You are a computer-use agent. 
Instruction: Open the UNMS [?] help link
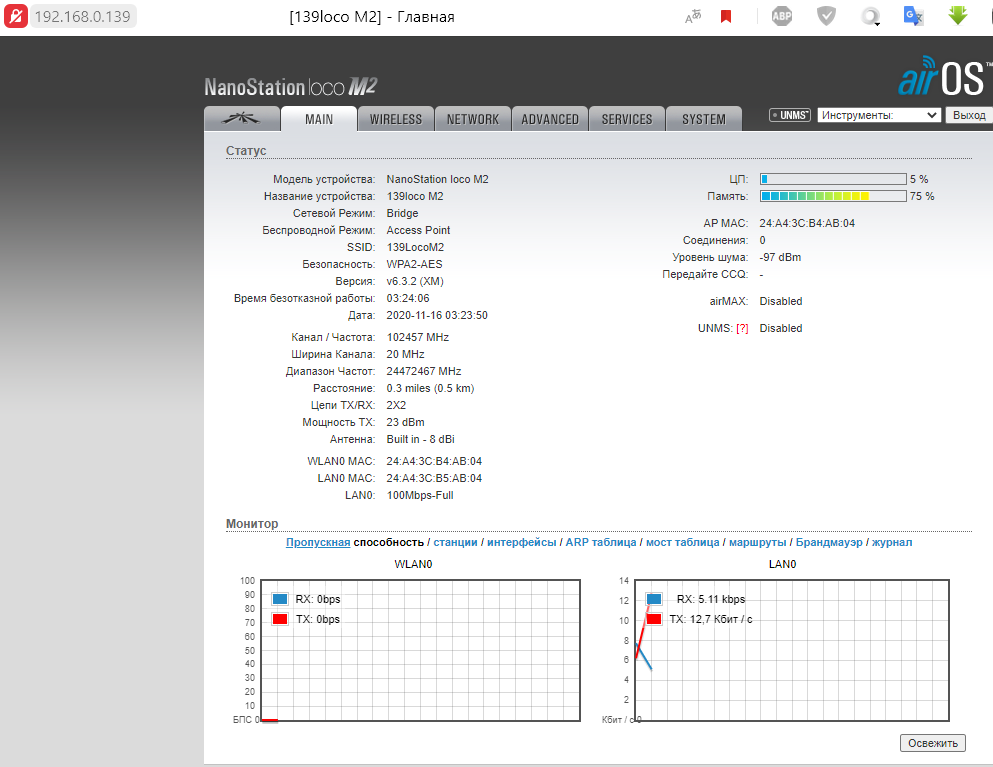[742, 328]
